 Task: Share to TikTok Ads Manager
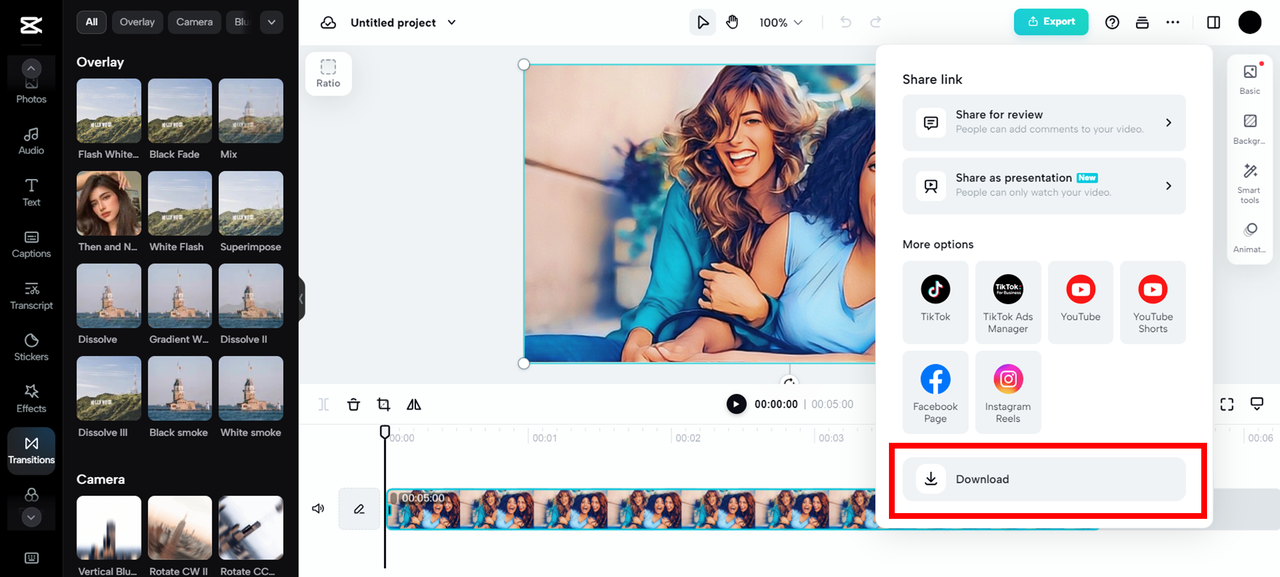pyautogui.click(x=1008, y=302)
